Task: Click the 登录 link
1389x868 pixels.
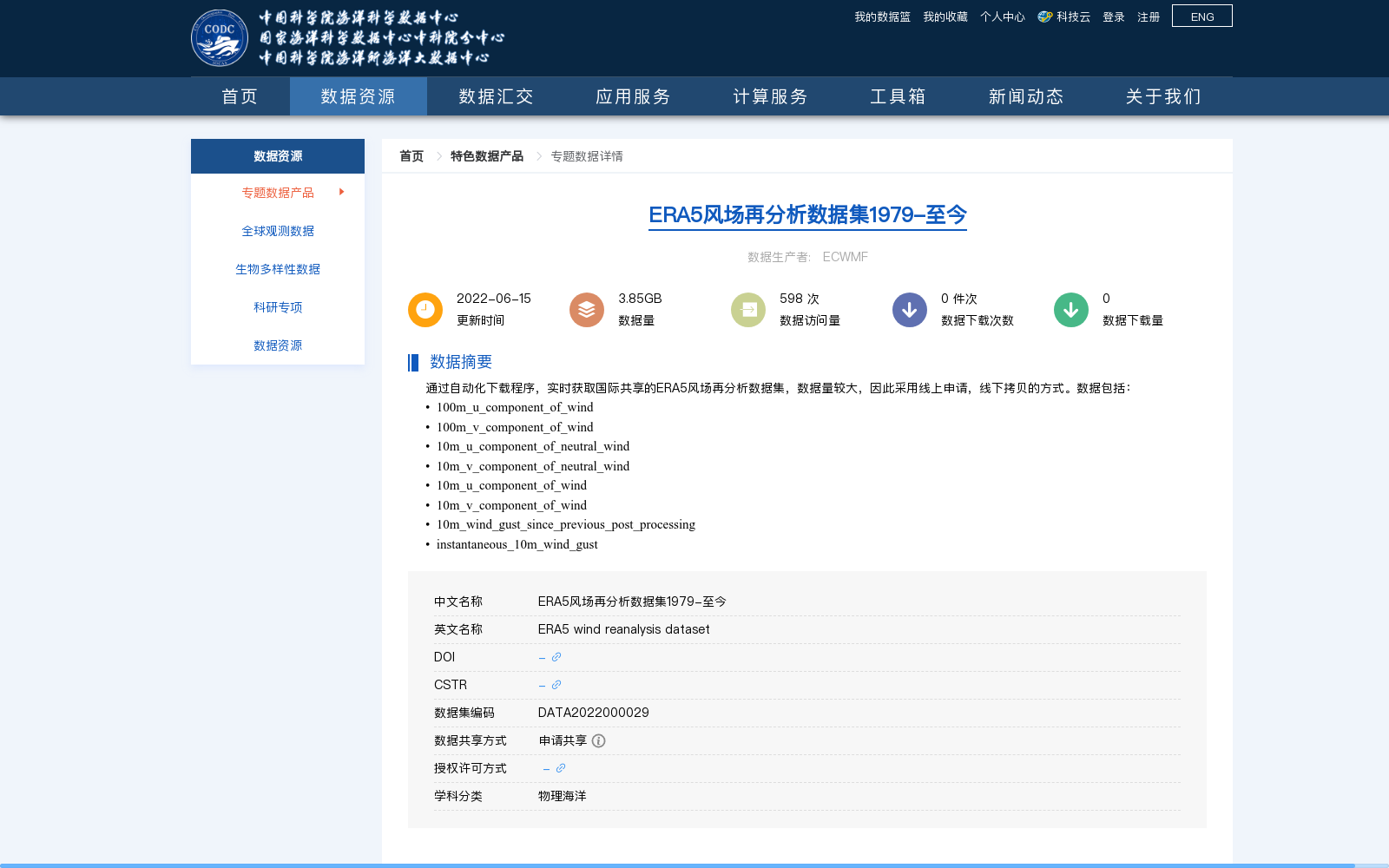Action: click(x=1114, y=16)
